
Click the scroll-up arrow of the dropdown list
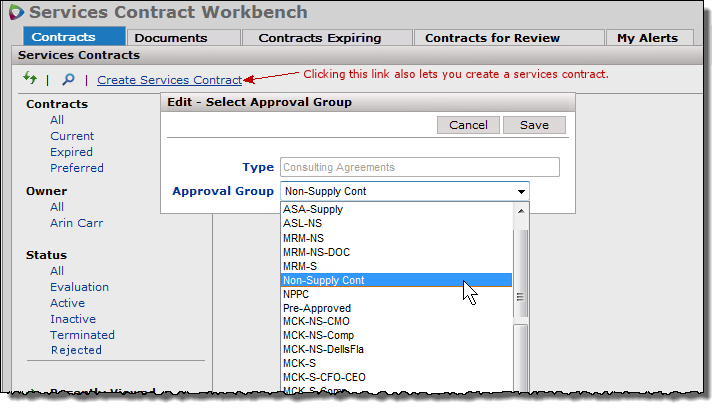coord(521,210)
